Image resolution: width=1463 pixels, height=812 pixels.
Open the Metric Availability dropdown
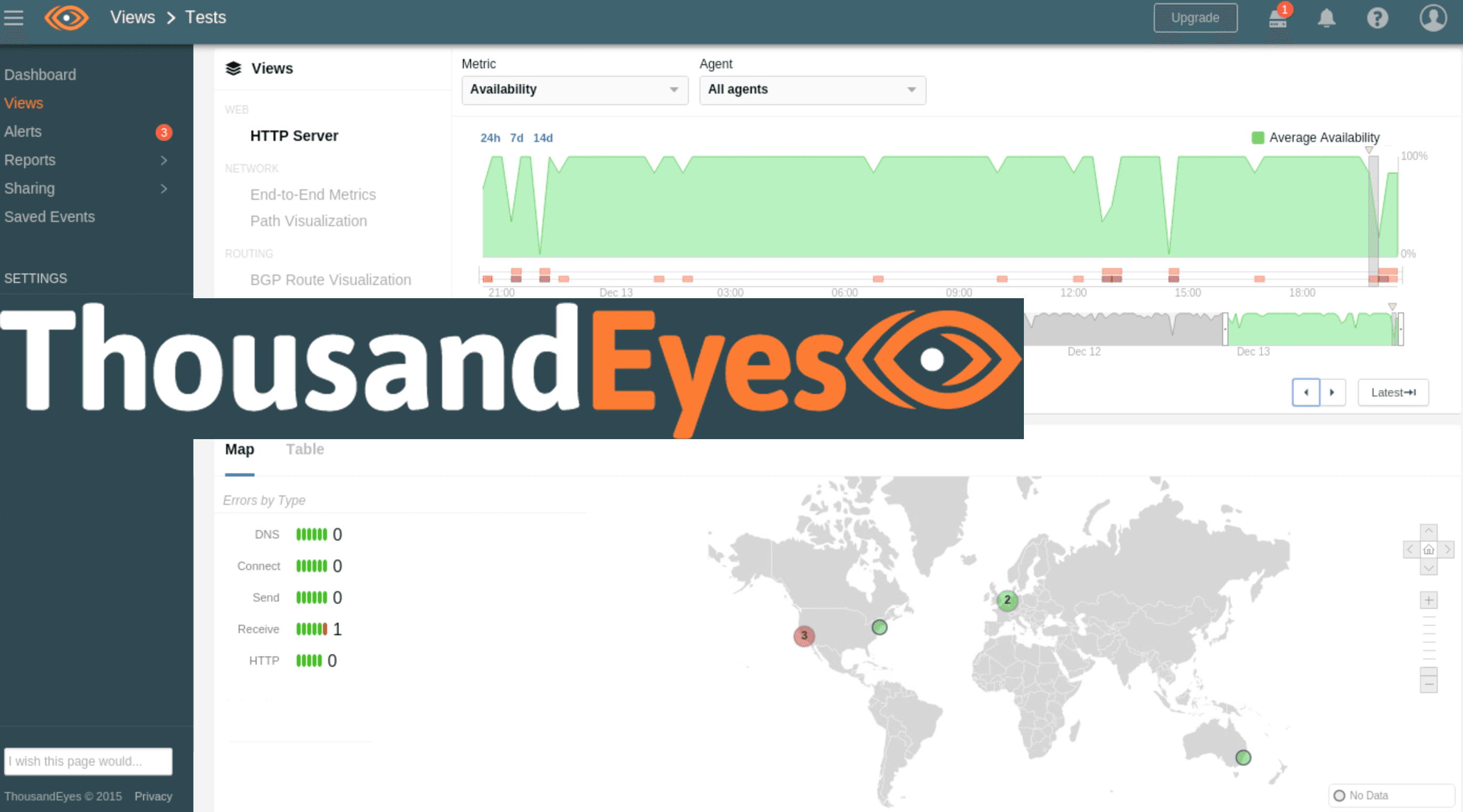(x=574, y=90)
